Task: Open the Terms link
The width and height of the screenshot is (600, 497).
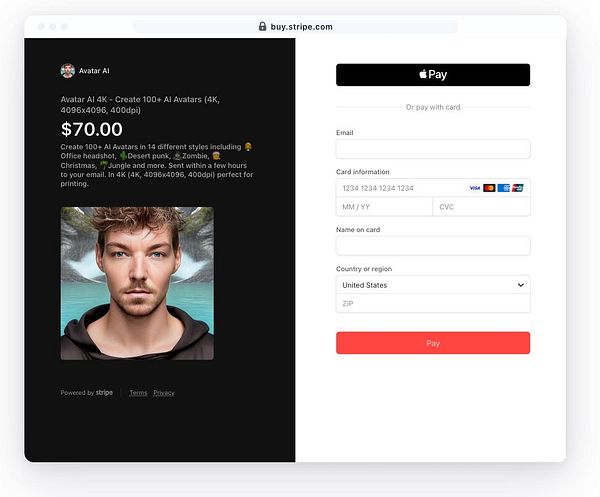Action: point(138,393)
